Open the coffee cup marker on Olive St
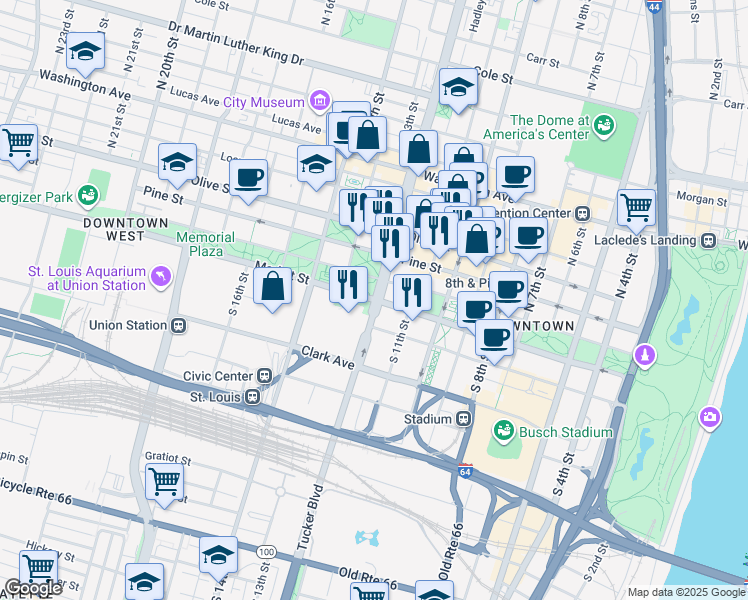748x600 pixels. click(248, 178)
